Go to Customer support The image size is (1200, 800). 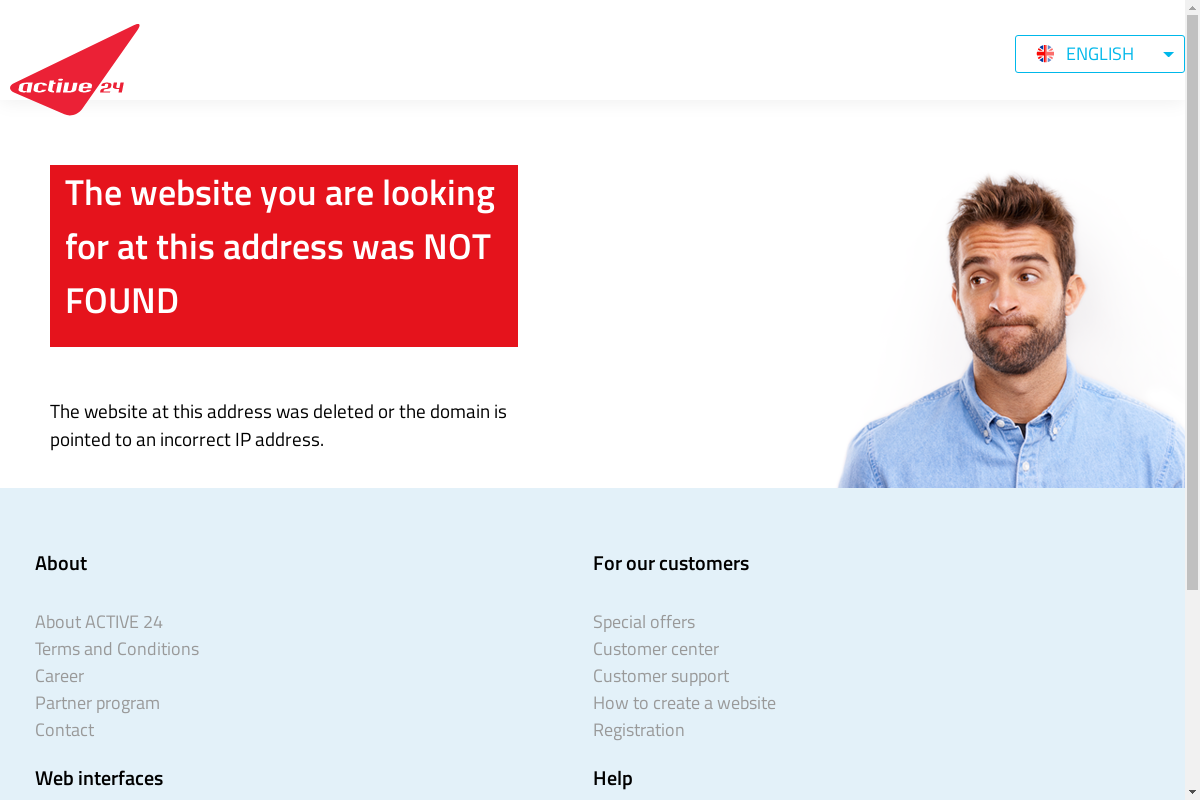661,676
